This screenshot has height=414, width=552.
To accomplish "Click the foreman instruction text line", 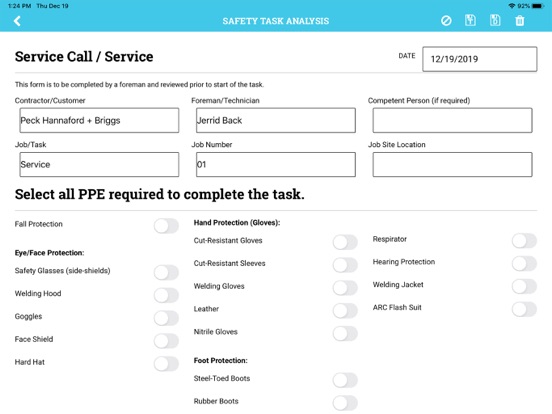I will point(139,84).
